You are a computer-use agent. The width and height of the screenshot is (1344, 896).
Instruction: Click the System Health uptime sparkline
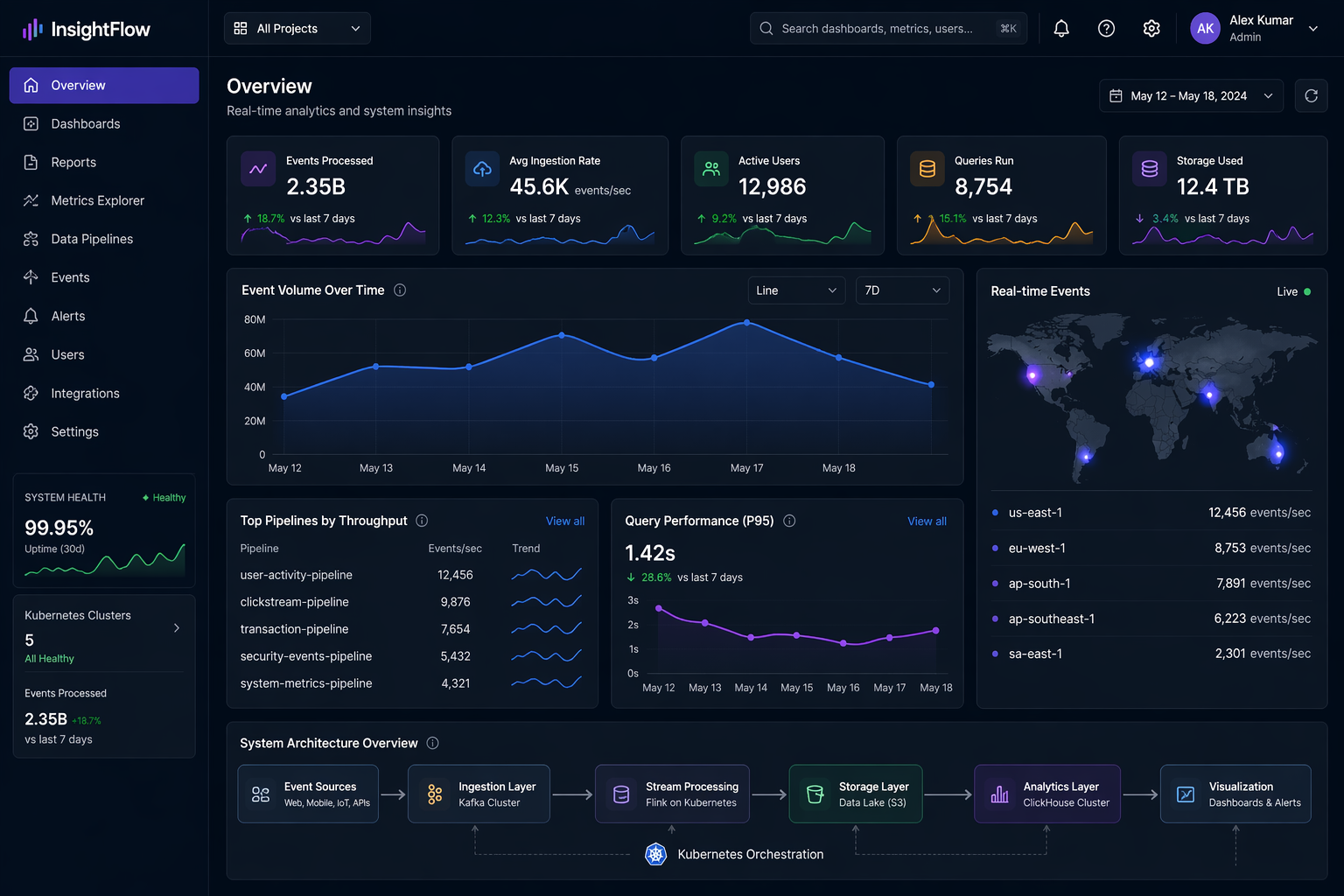[x=104, y=560]
